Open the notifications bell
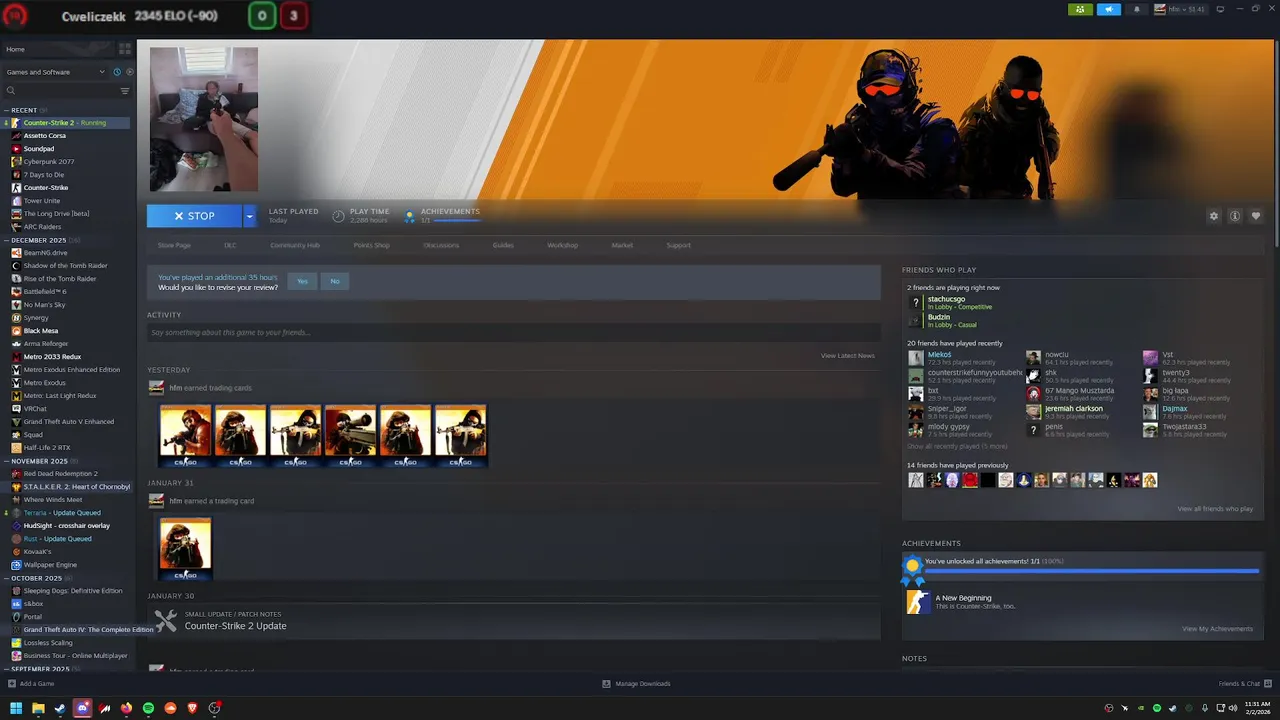 click(x=1136, y=9)
